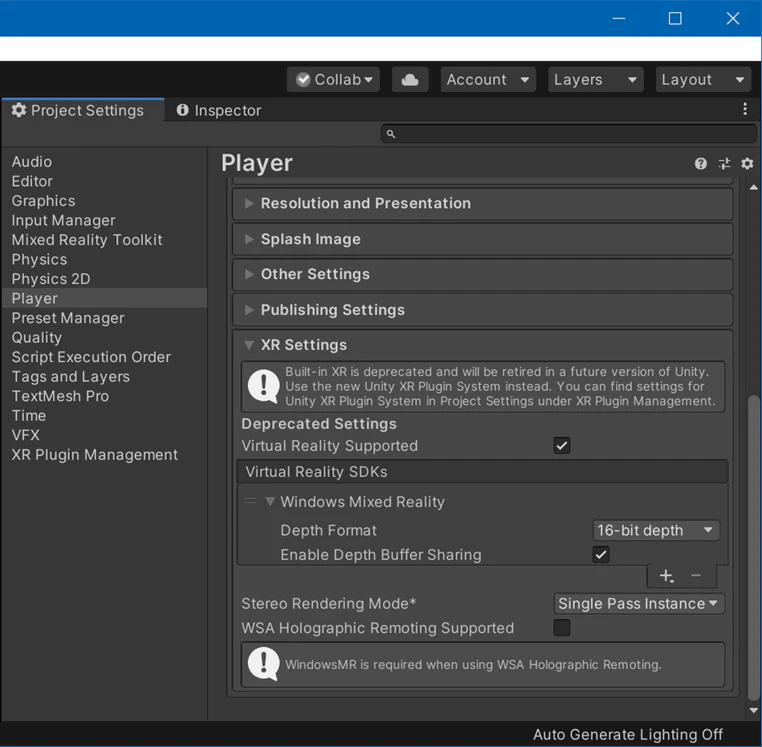
Task: Open the Layers dropdown
Action: pyautogui.click(x=596, y=80)
